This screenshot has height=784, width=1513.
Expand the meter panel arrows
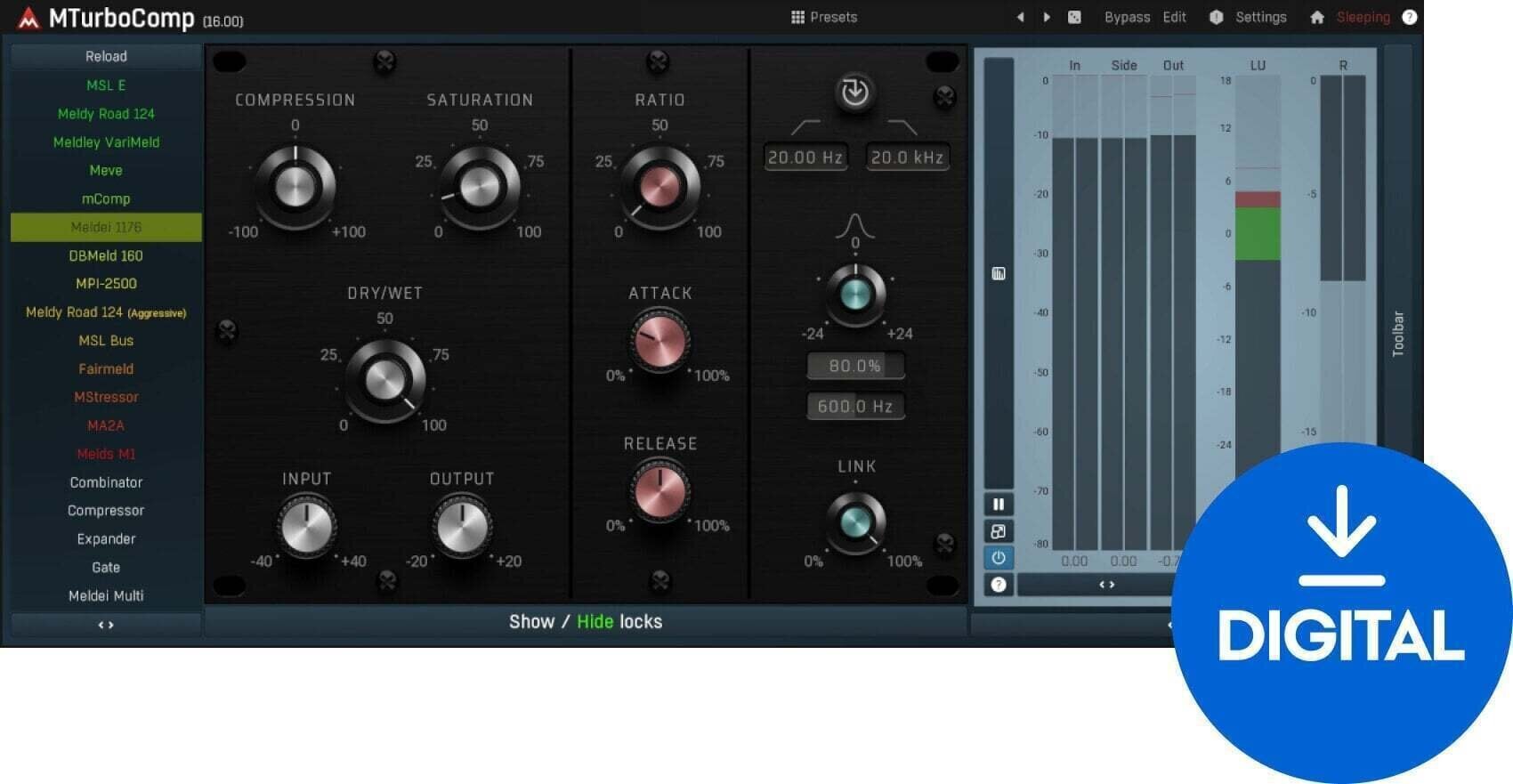click(1107, 585)
